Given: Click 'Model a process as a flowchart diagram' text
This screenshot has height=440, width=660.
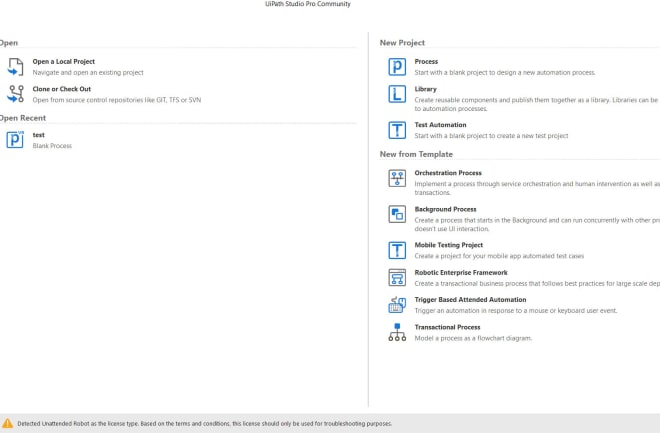Looking at the screenshot, I should [473, 338].
